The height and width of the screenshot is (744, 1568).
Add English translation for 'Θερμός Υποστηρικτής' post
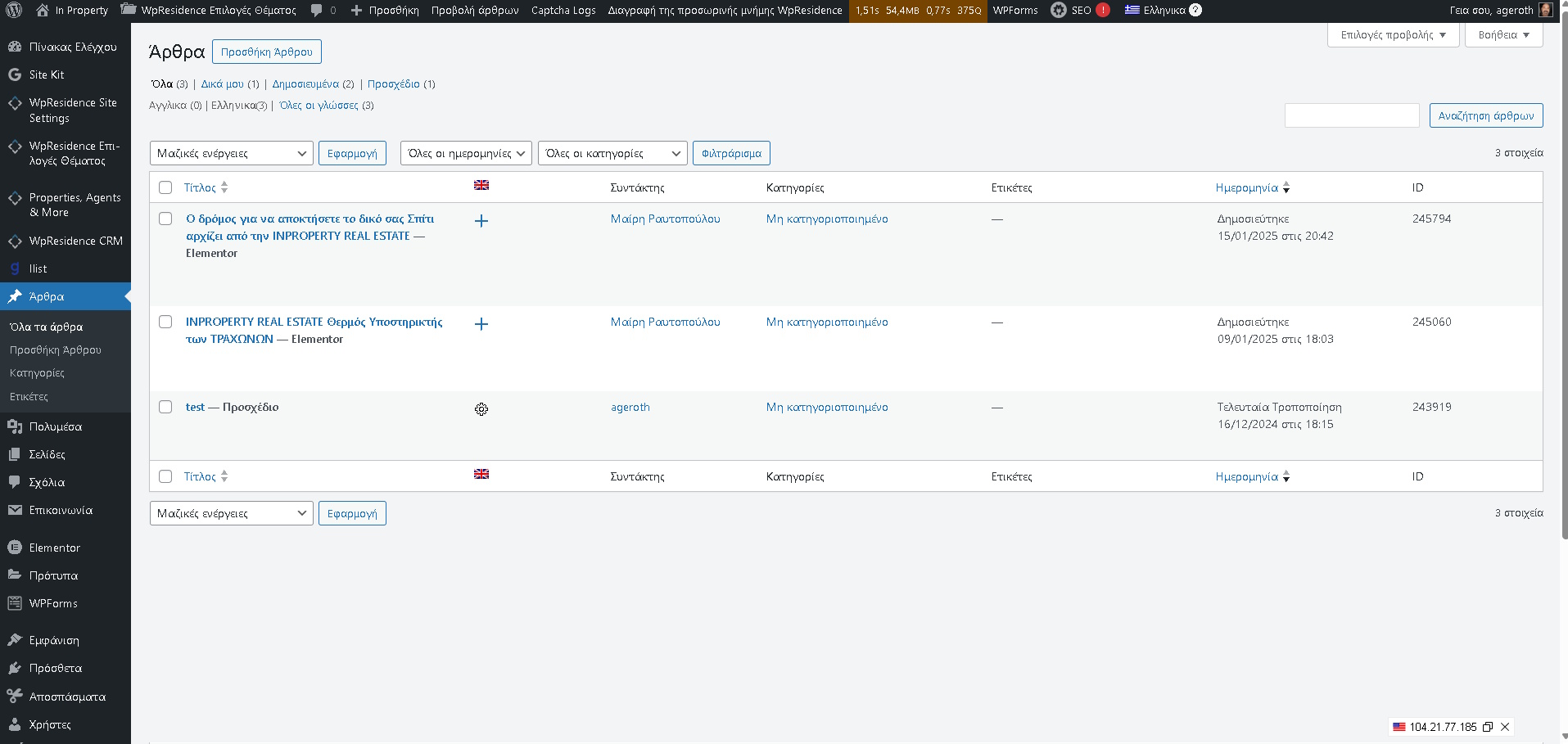tap(481, 324)
